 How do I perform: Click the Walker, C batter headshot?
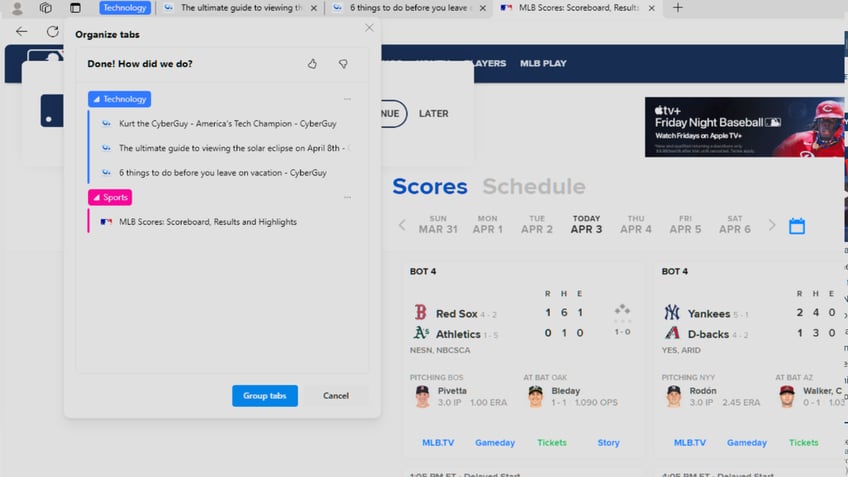point(787,396)
